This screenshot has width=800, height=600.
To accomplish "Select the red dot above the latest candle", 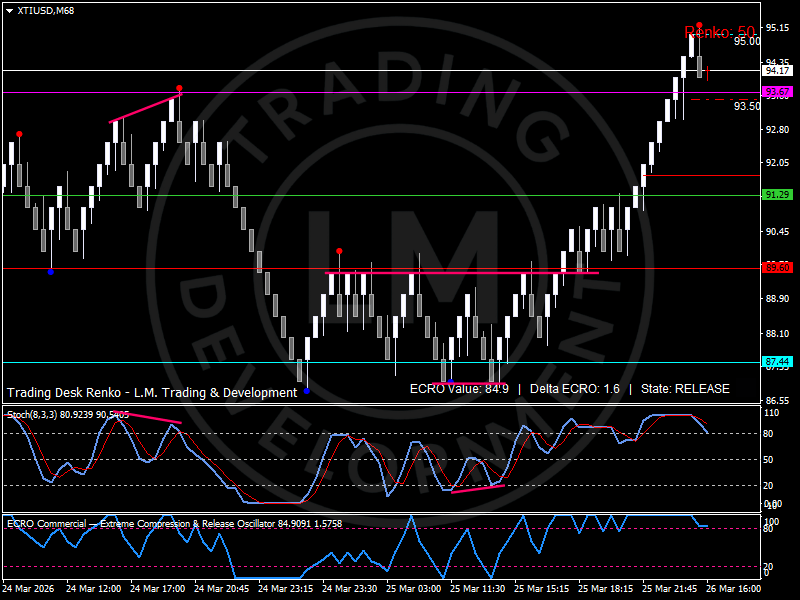I will pos(699,25).
